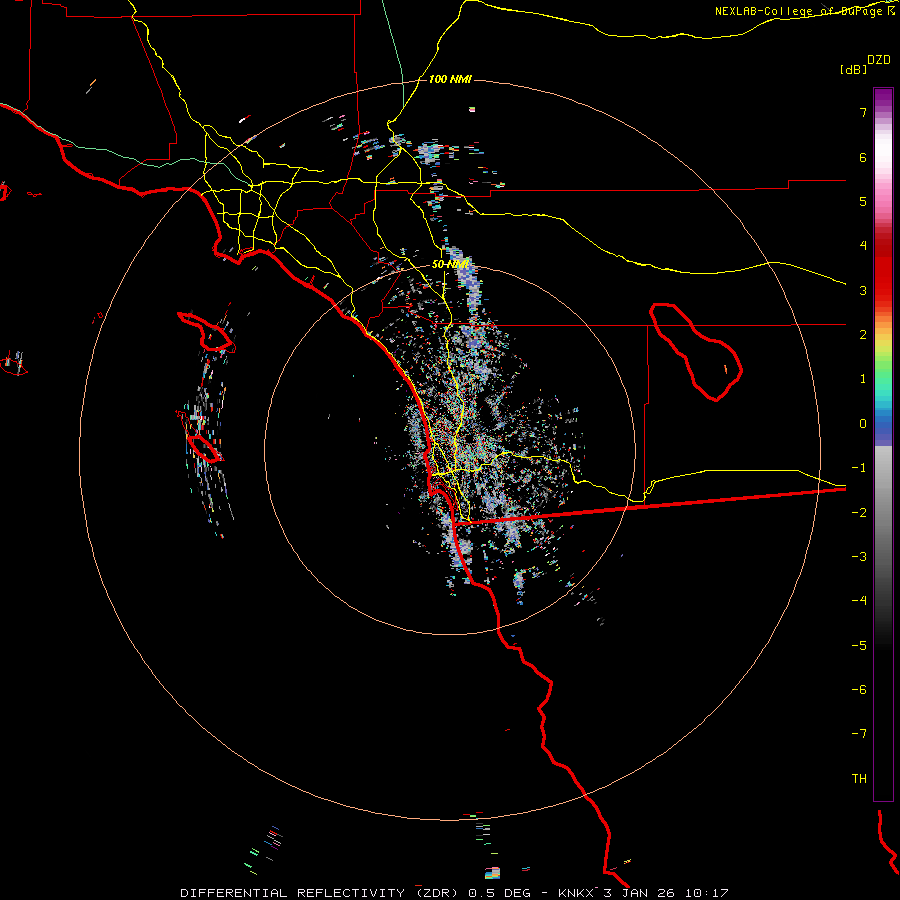Click the "[dB]" units label
This screenshot has height=900, width=900.
click(853, 69)
